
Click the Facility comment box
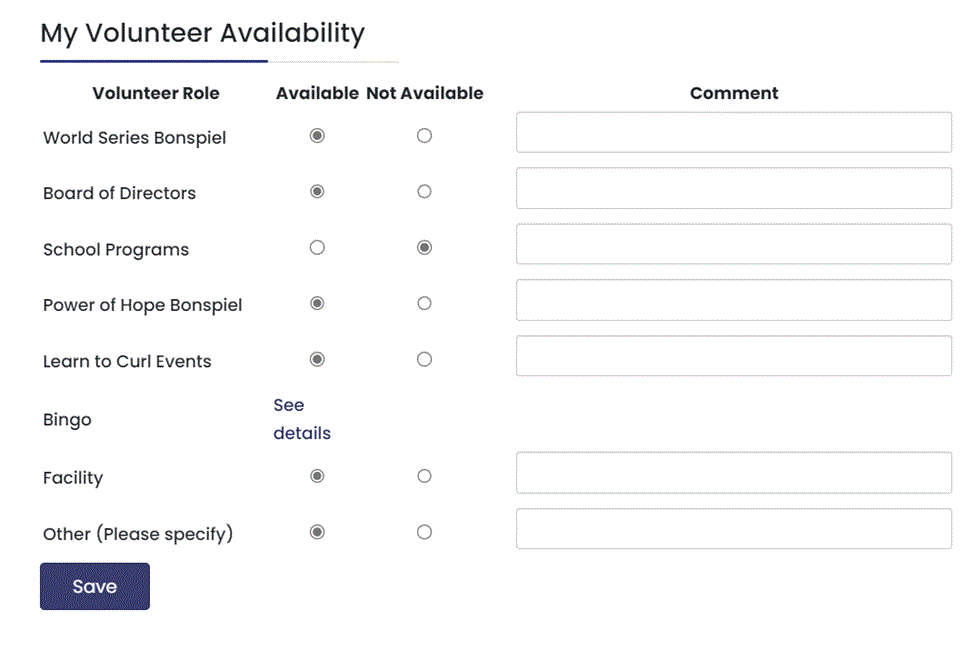point(733,473)
